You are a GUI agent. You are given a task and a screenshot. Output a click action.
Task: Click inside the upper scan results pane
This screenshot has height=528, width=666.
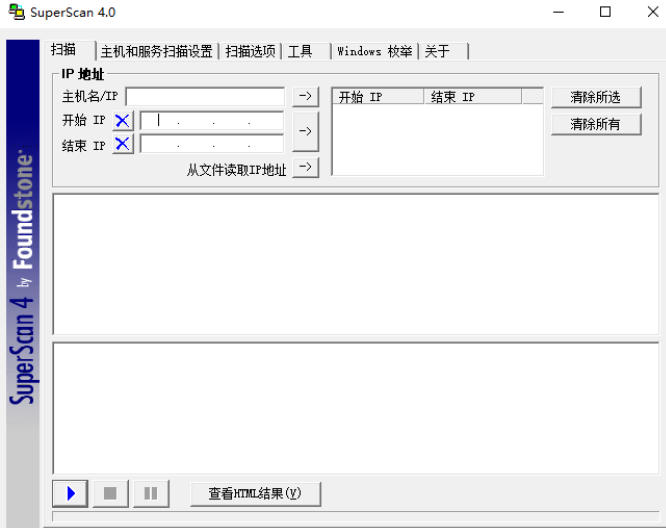pos(356,264)
